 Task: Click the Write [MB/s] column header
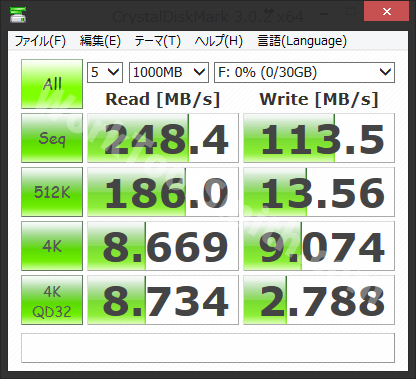pos(319,99)
